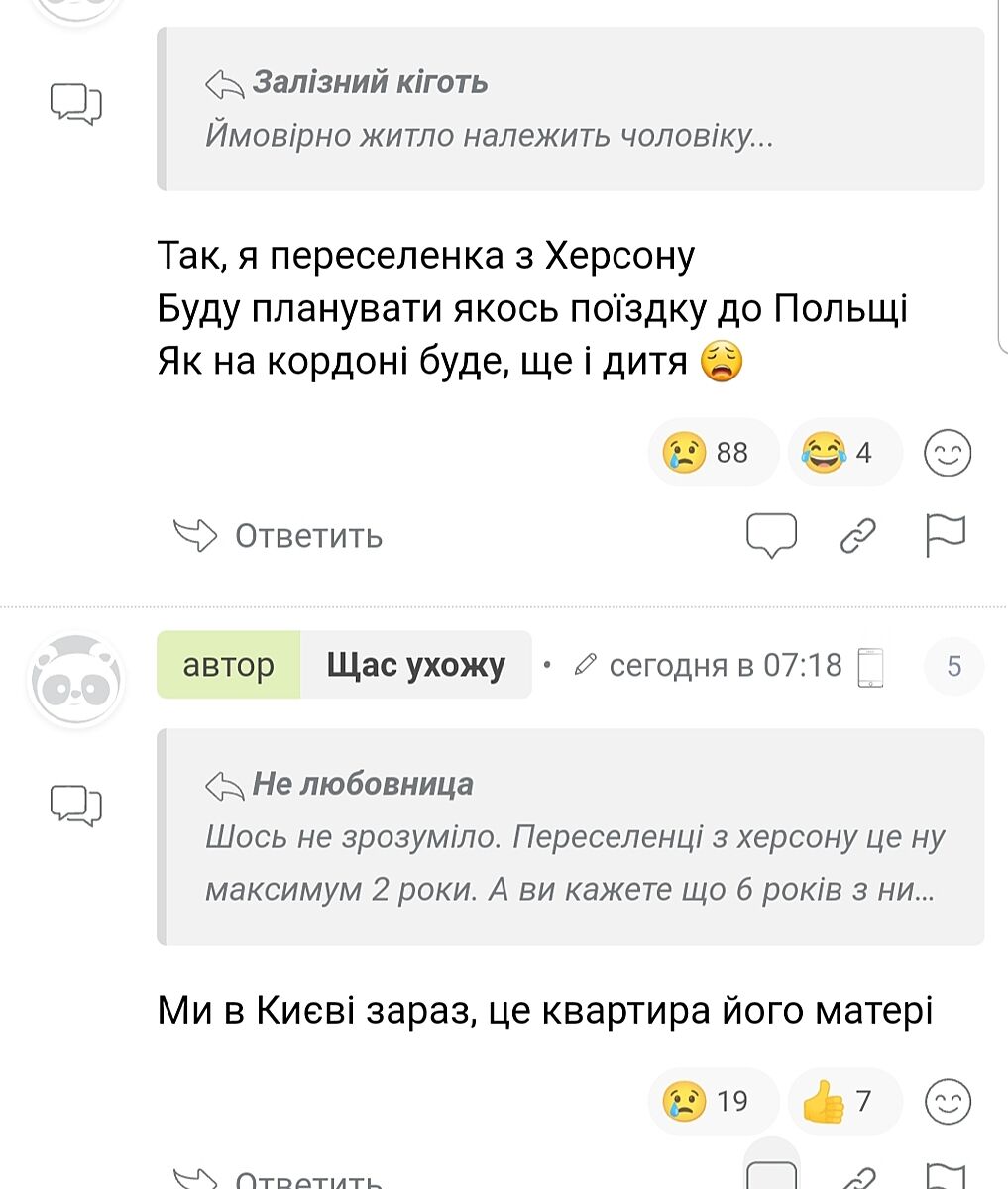Click reply arrow icon in Не любовница quote
This screenshot has height=1189, width=1008.
(224, 786)
